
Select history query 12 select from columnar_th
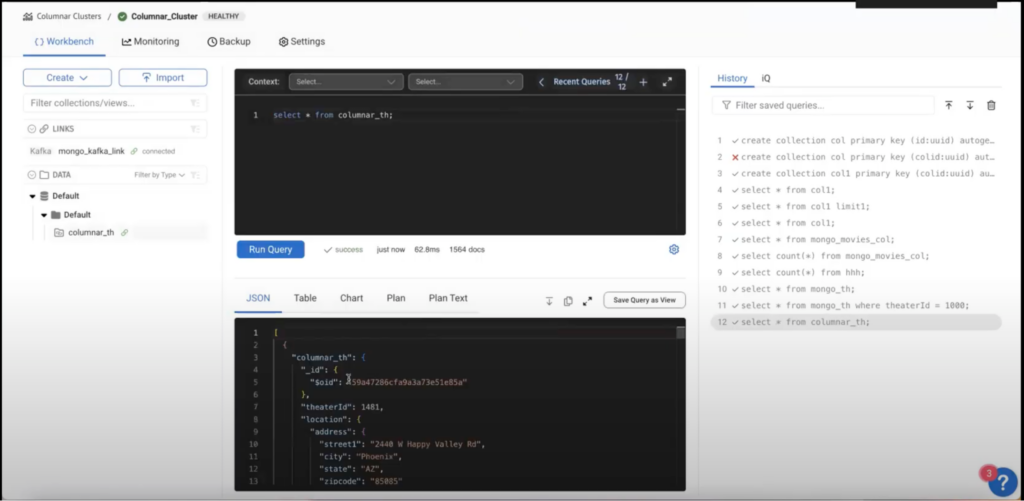(856, 322)
